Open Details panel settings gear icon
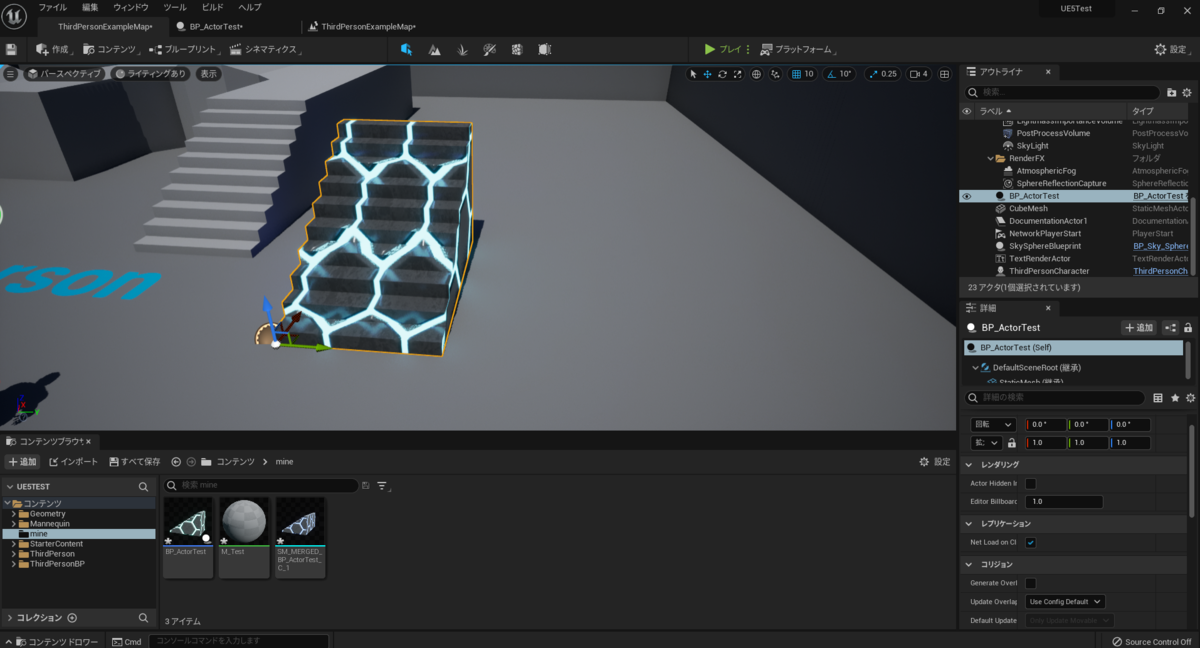1200x648 pixels. point(1191,398)
